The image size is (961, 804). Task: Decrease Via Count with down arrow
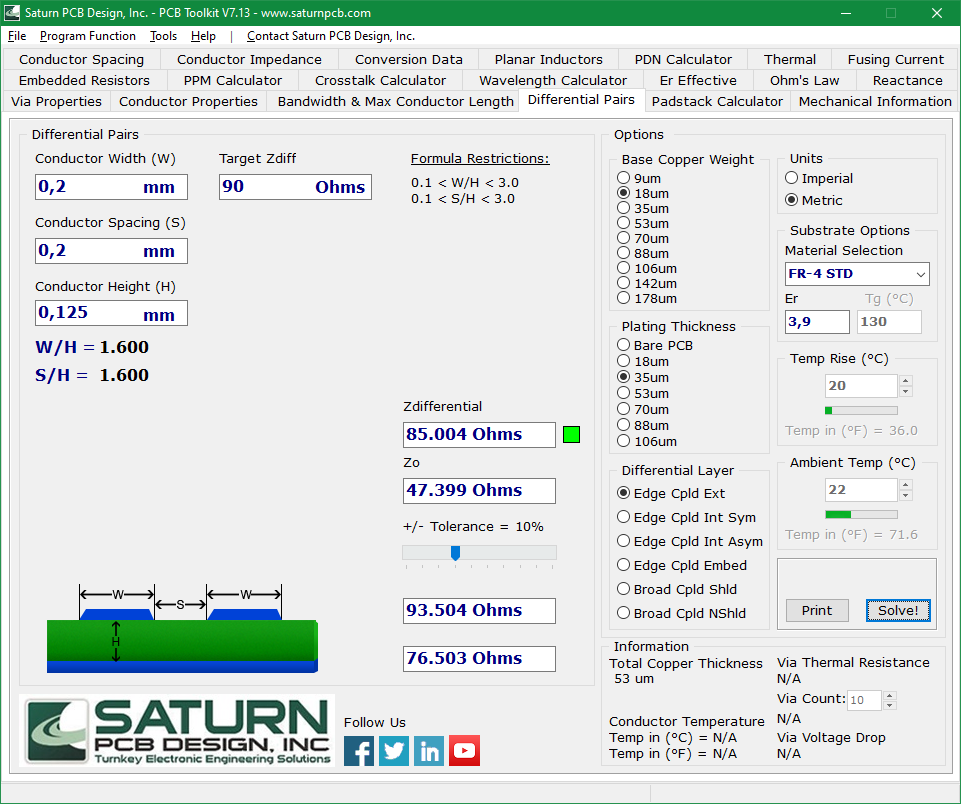point(890,705)
